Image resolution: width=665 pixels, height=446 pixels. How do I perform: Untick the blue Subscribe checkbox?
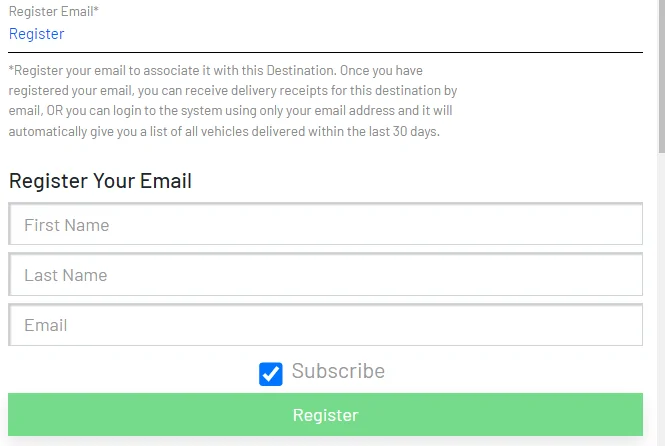[271, 374]
